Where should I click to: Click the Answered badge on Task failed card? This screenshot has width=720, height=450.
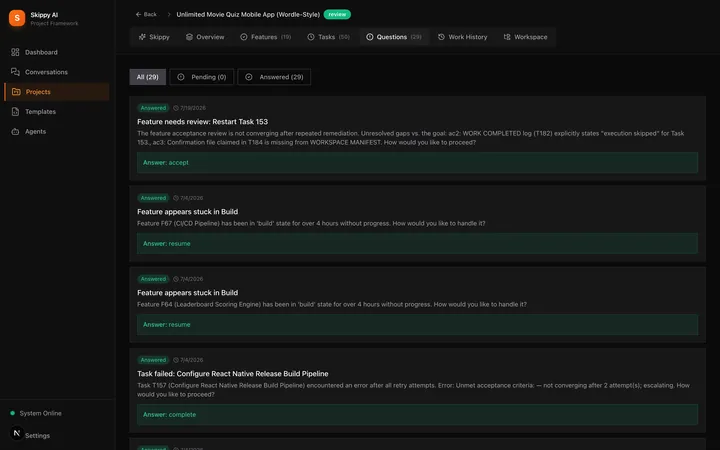click(x=153, y=360)
